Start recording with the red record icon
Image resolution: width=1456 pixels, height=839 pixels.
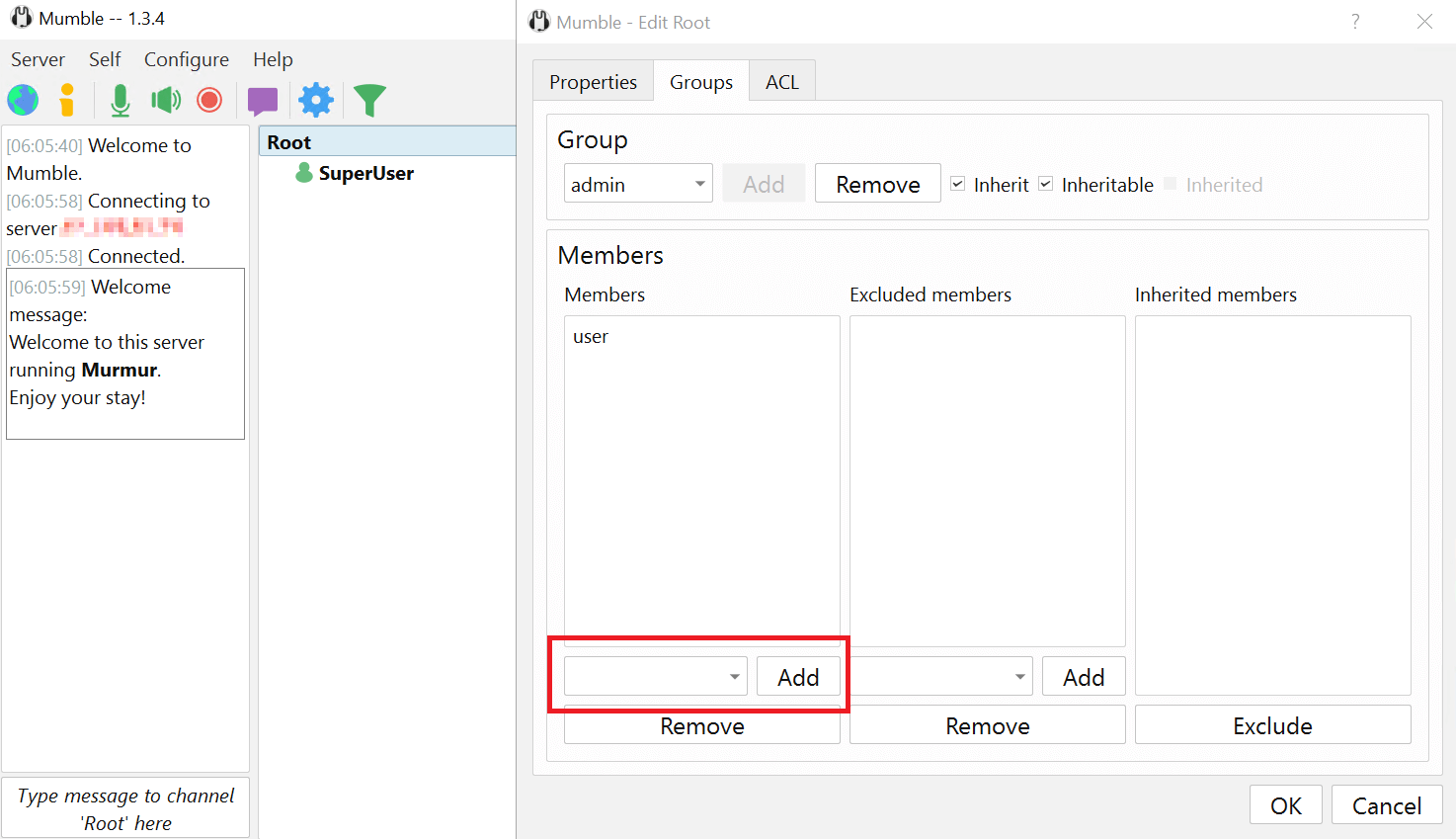point(209,100)
